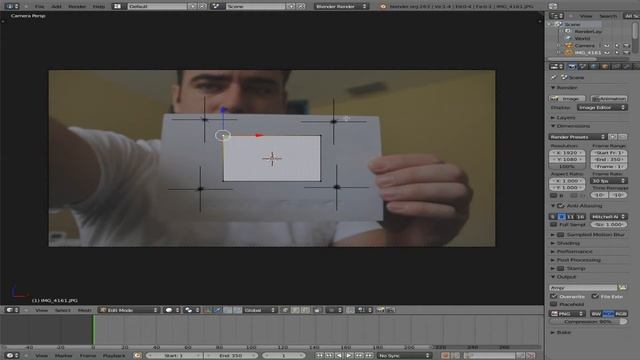Toggle the Placeholders checkbox

tap(554, 304)
